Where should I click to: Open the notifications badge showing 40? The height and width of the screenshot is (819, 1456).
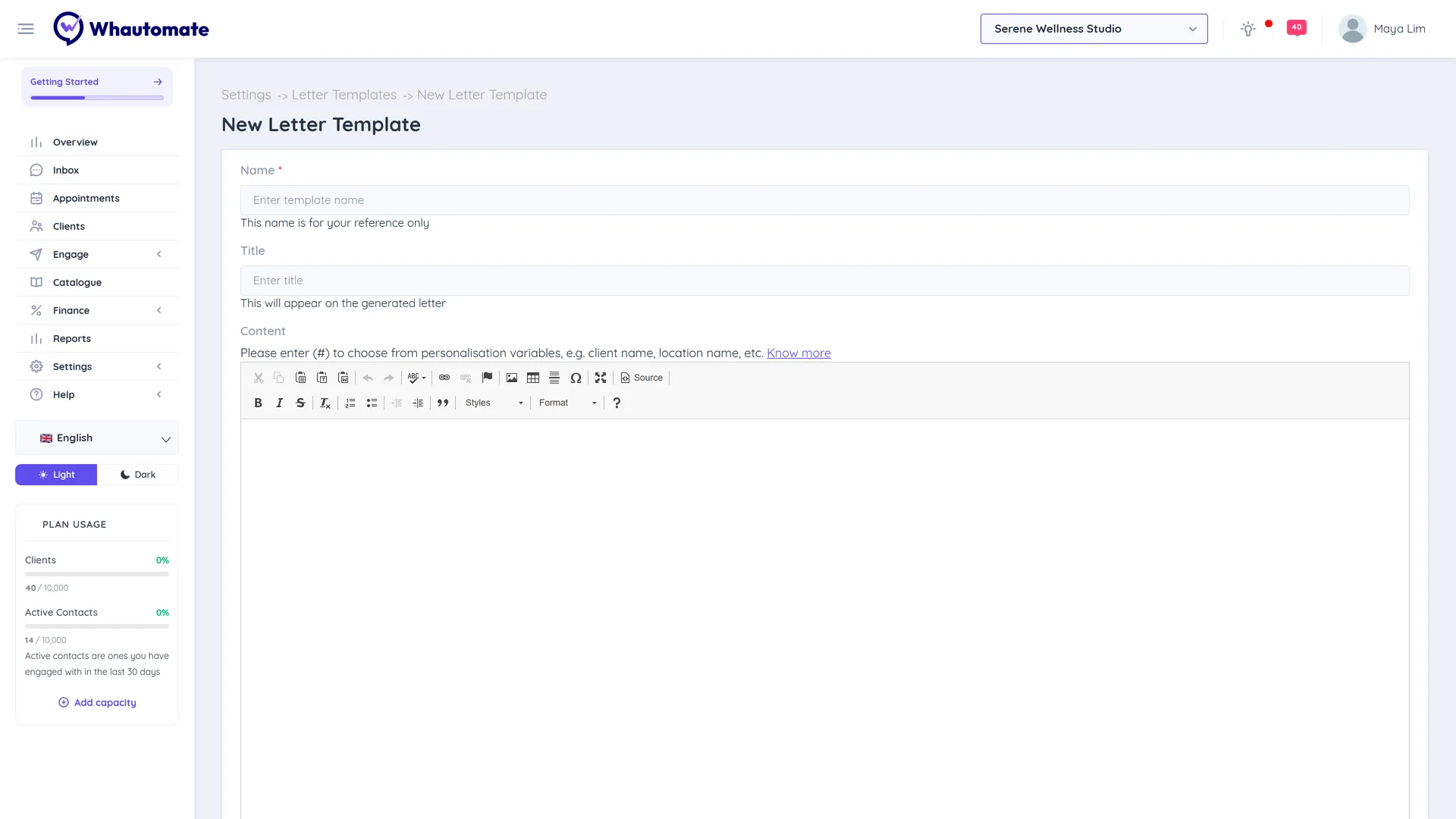1297,27
